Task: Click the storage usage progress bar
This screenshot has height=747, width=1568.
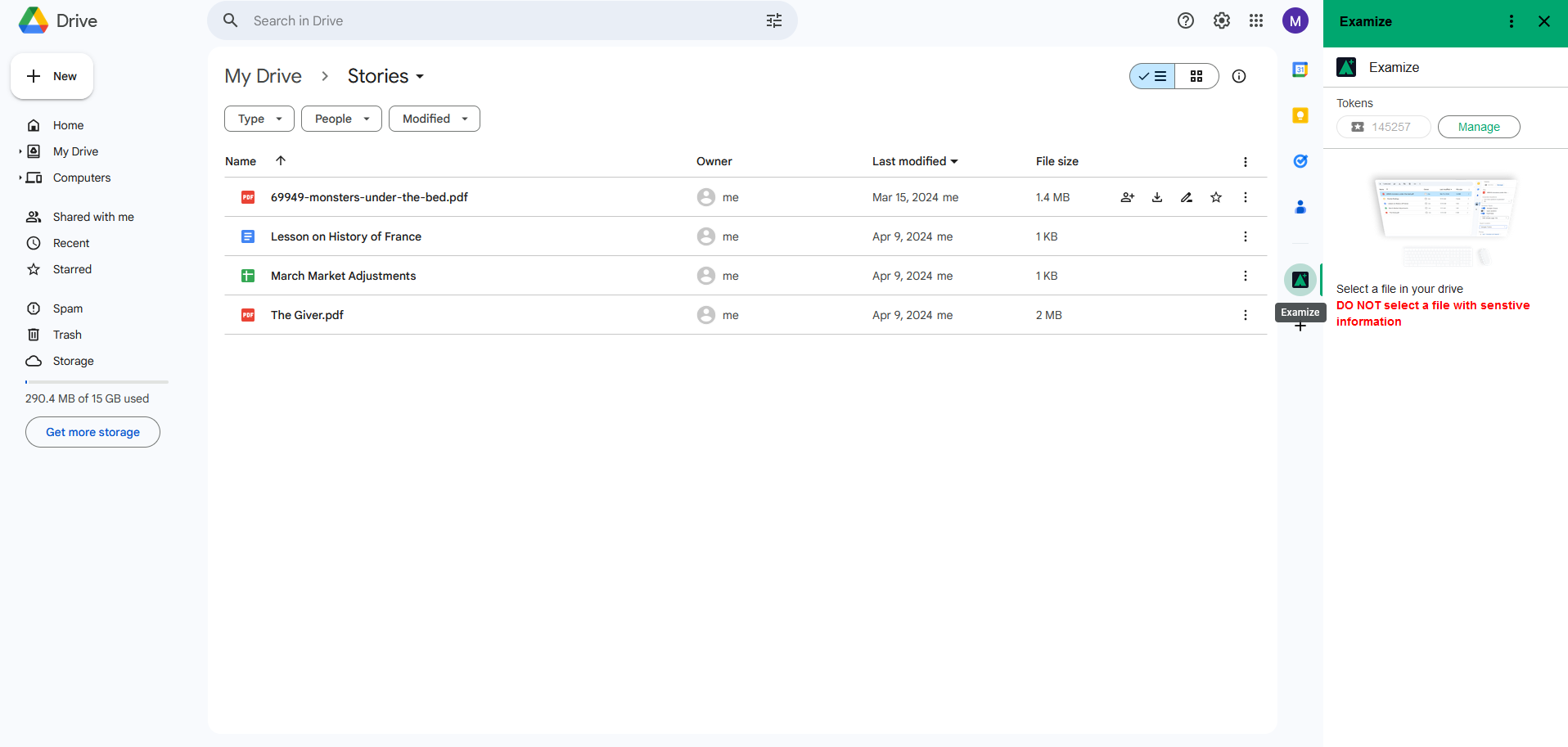Action: 97,382
